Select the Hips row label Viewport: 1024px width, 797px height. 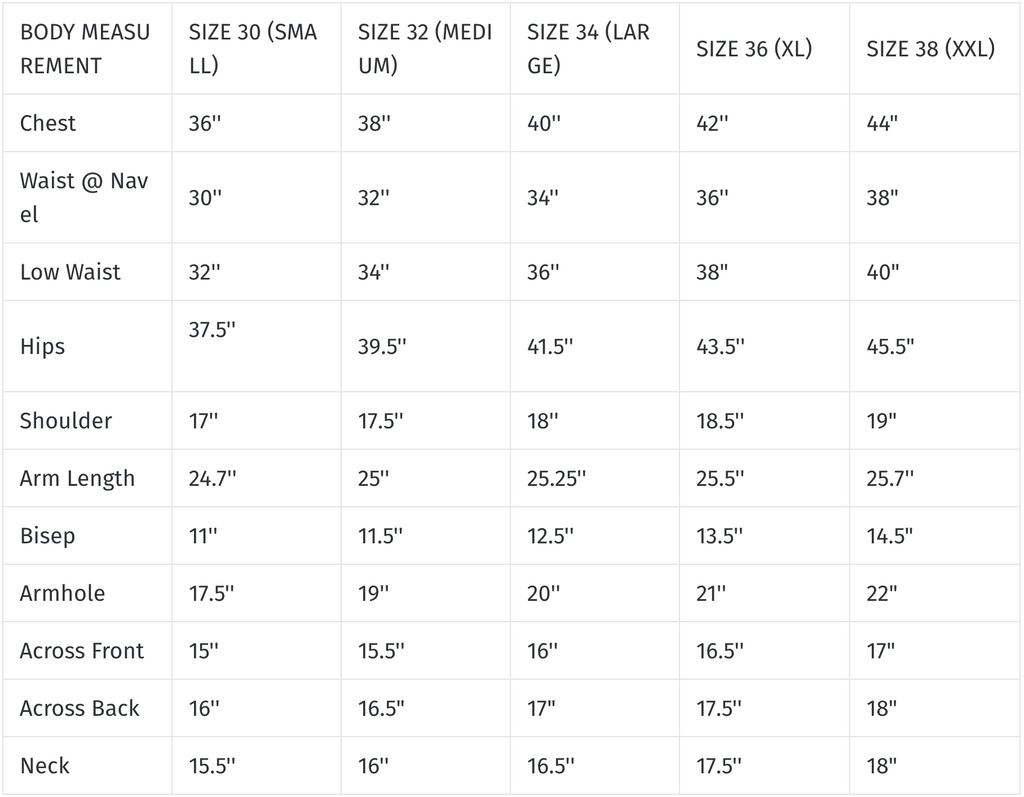[42, 346]
